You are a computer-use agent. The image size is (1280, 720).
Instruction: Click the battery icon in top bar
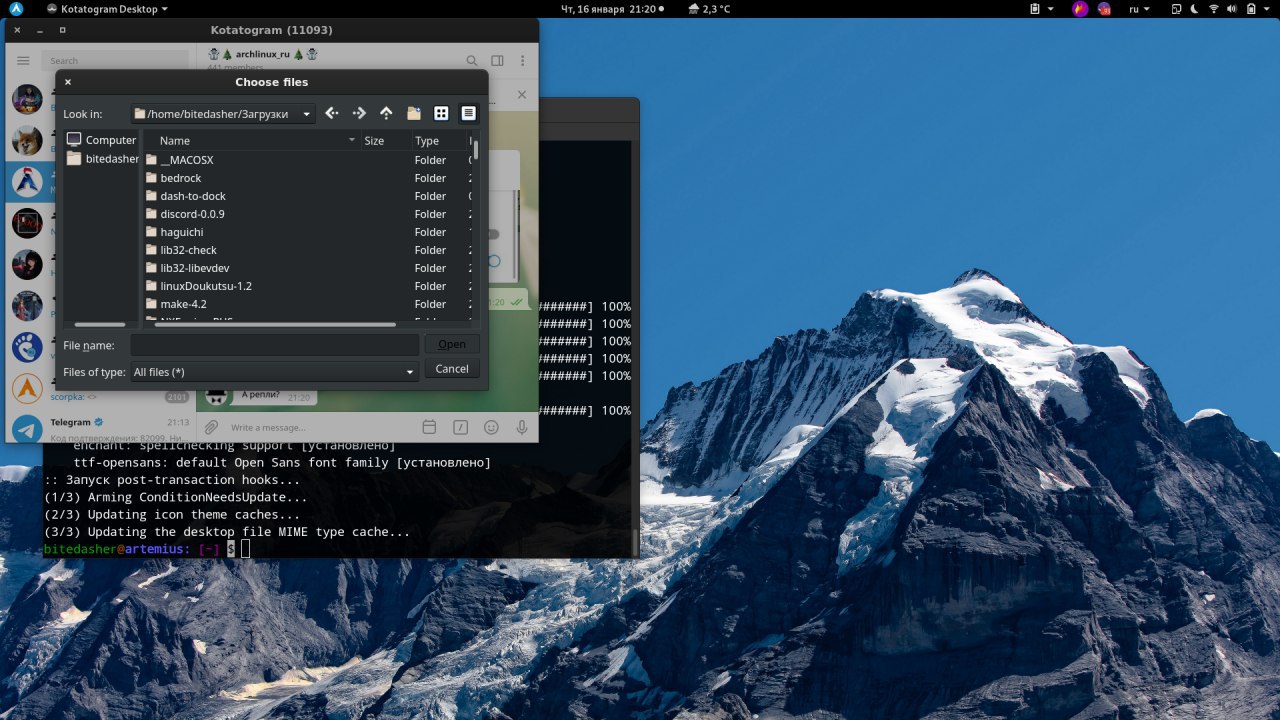tap(1253, 9)
